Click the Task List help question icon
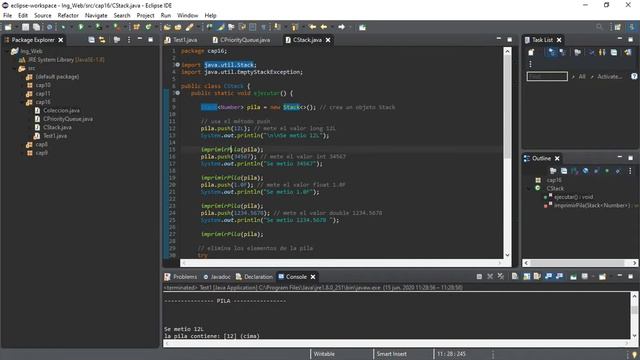The height and width of the screenshot is (360, 640). [x=634, y=76]
